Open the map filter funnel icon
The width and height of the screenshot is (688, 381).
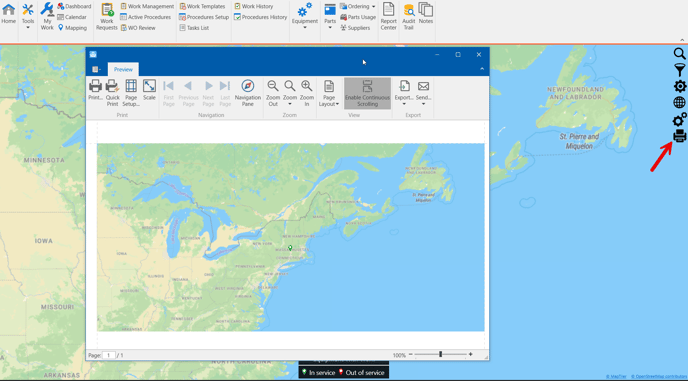680,70
